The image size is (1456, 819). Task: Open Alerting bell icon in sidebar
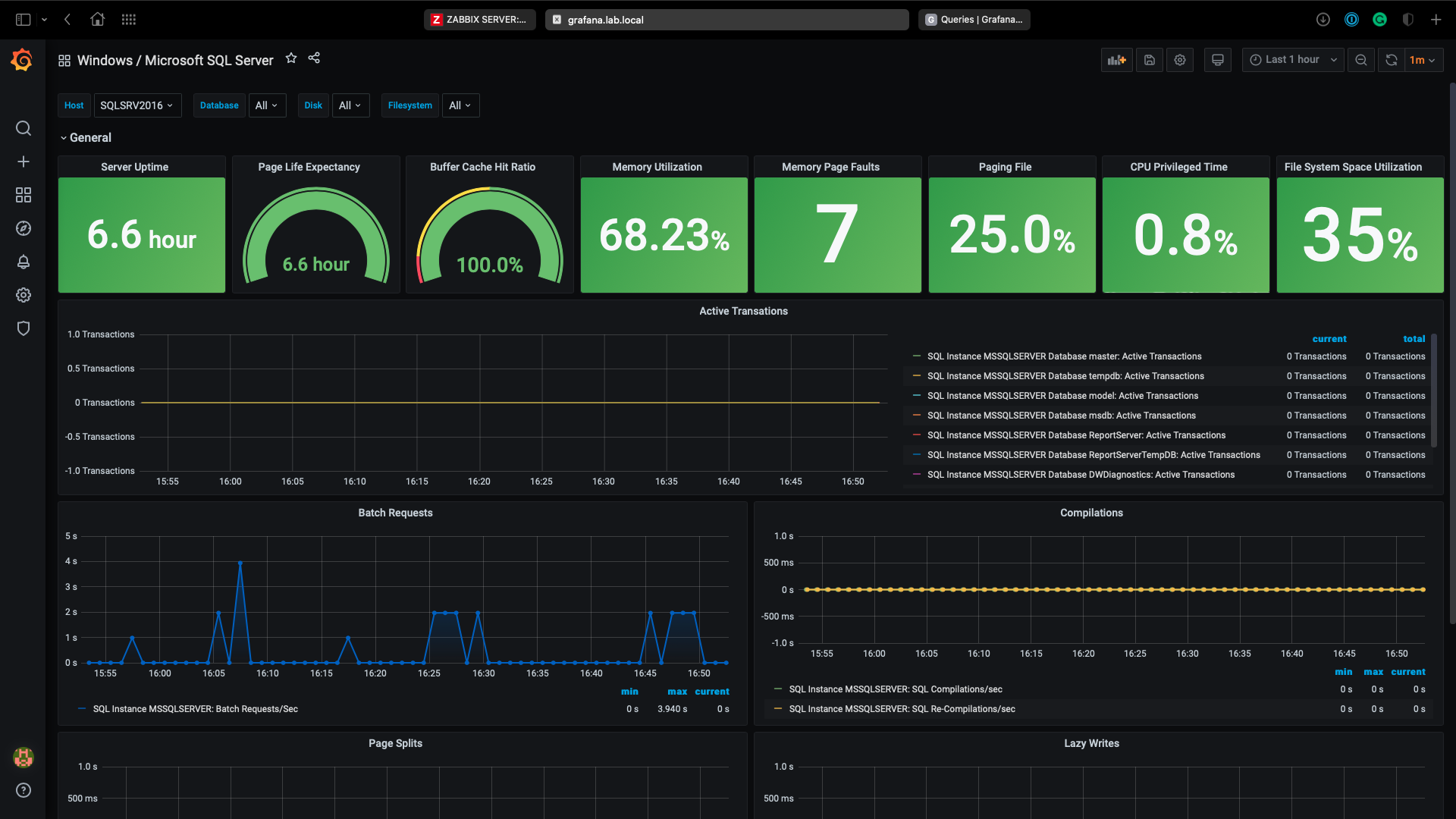[x=24, y=262]
